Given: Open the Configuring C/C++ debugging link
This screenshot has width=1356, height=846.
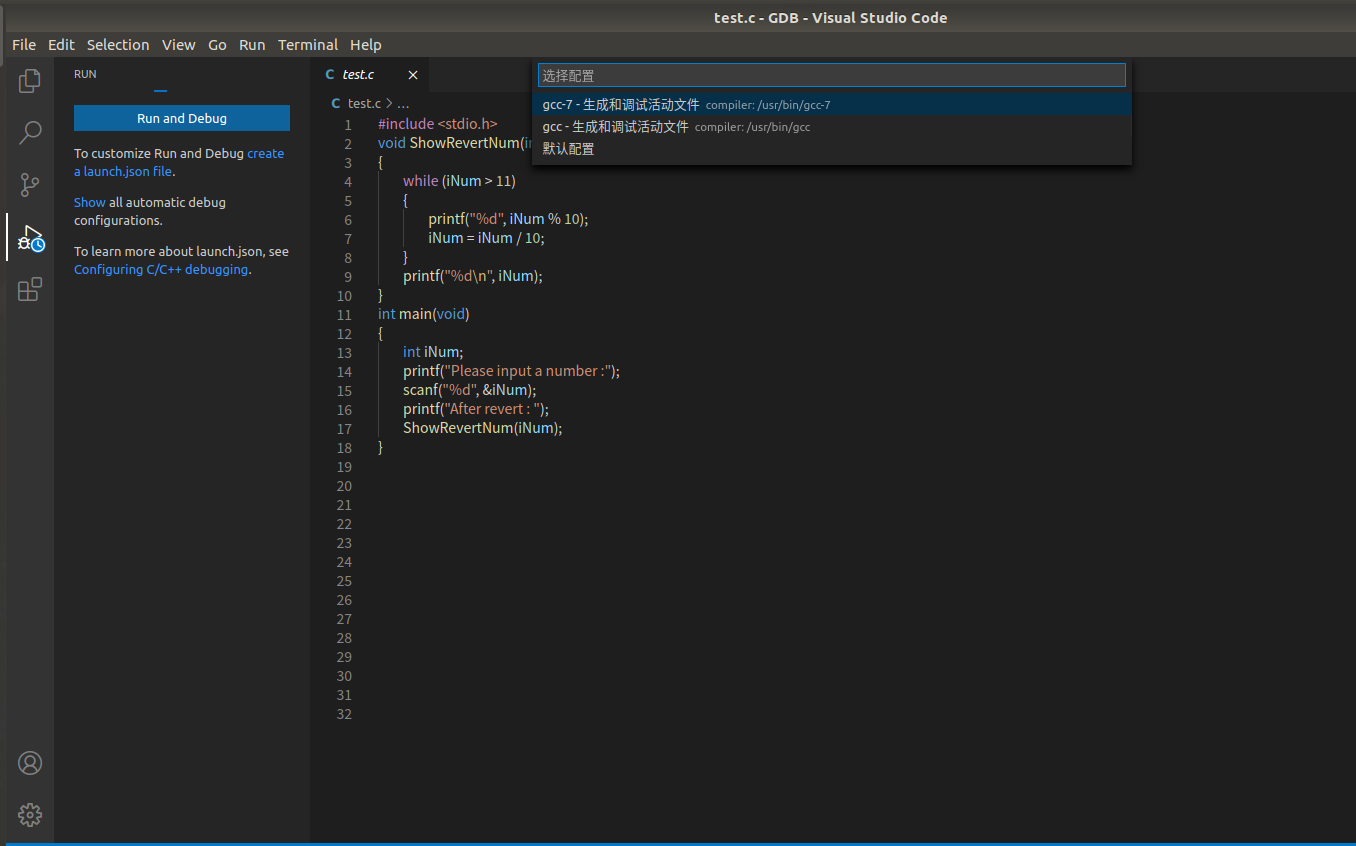Looking at the screenshot, I should (x=161, y=269).
